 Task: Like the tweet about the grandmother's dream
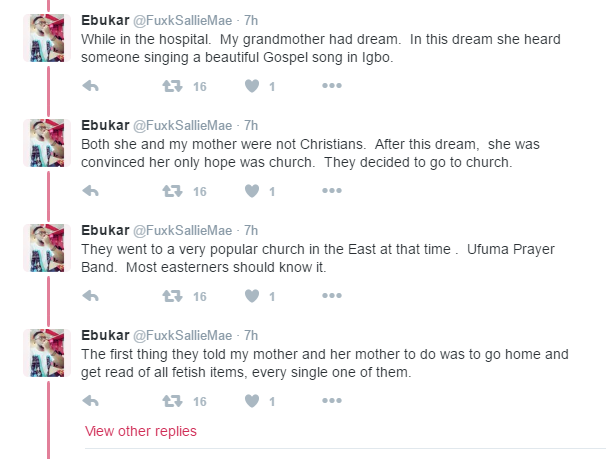click(x=252, y=87)
